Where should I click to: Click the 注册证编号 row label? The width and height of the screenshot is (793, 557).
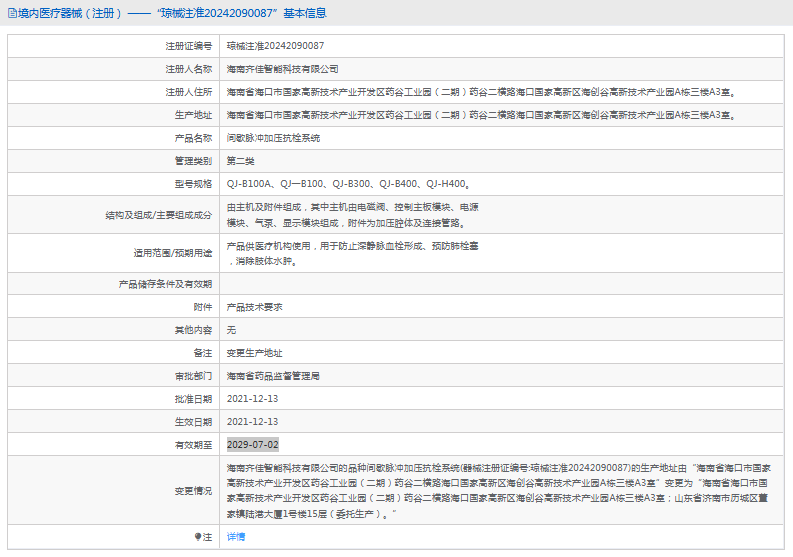189,46
